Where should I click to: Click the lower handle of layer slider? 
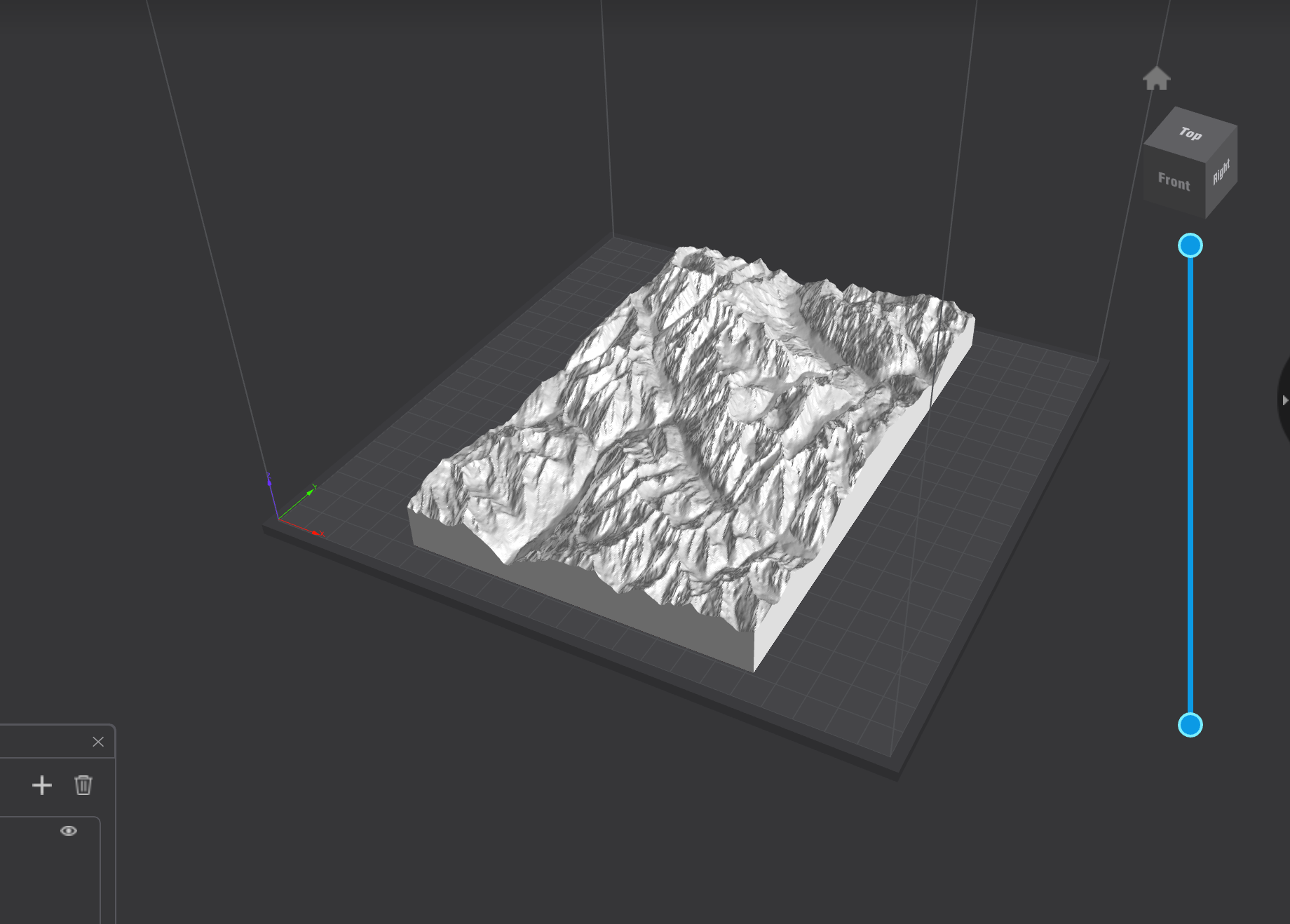point(1190,724)
